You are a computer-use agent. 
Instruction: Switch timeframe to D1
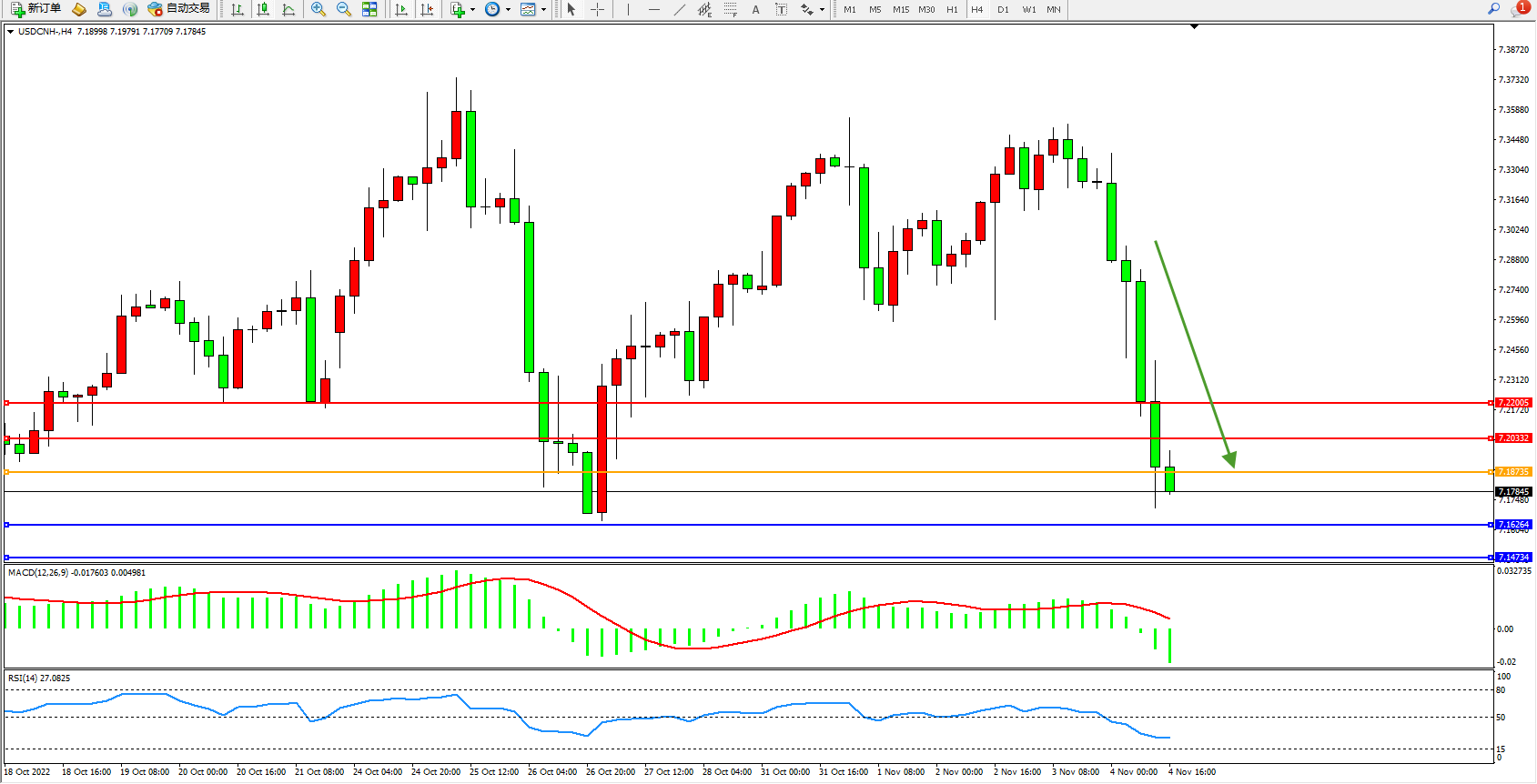1003,9
